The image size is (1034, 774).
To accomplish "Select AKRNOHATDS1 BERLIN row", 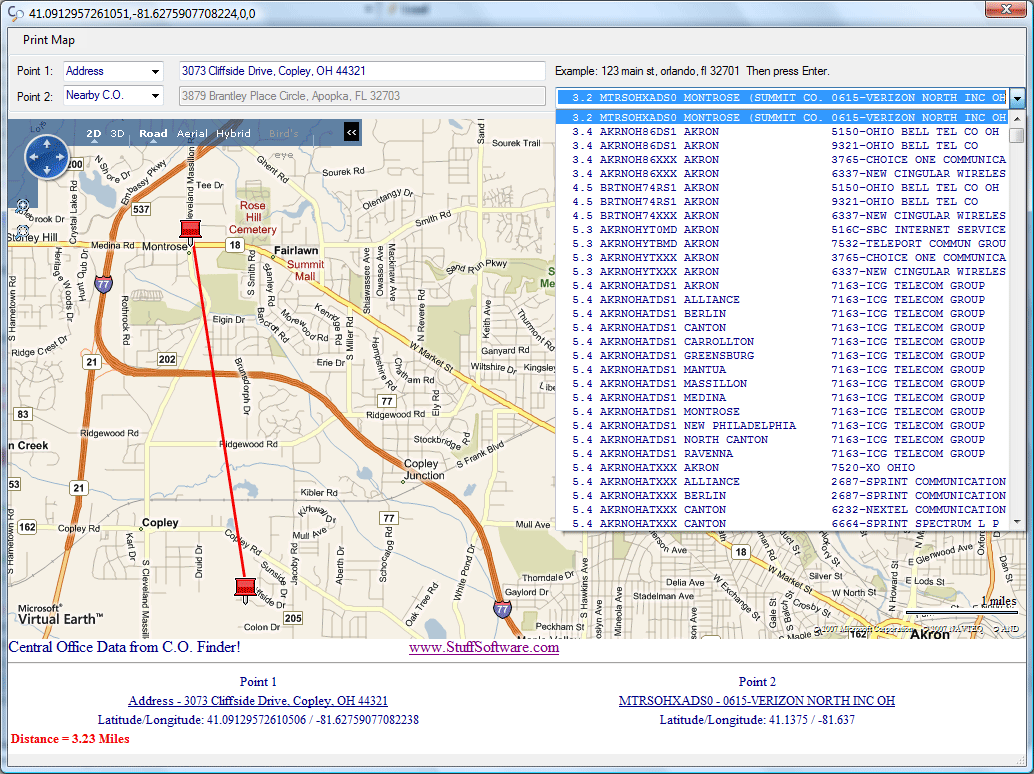I will coord(783,314).
